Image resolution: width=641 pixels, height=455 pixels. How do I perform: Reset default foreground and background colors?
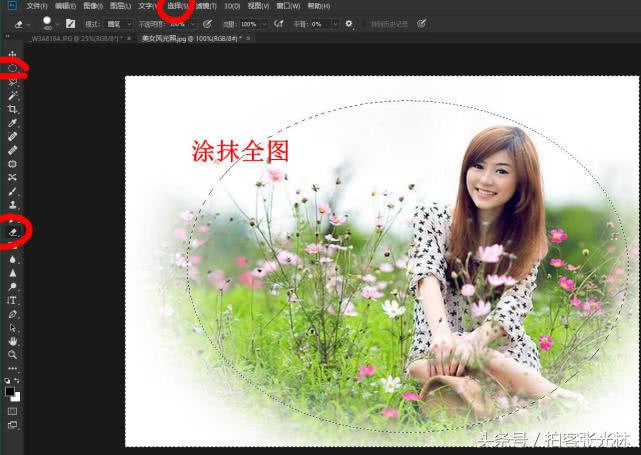(x=7, y=381)
